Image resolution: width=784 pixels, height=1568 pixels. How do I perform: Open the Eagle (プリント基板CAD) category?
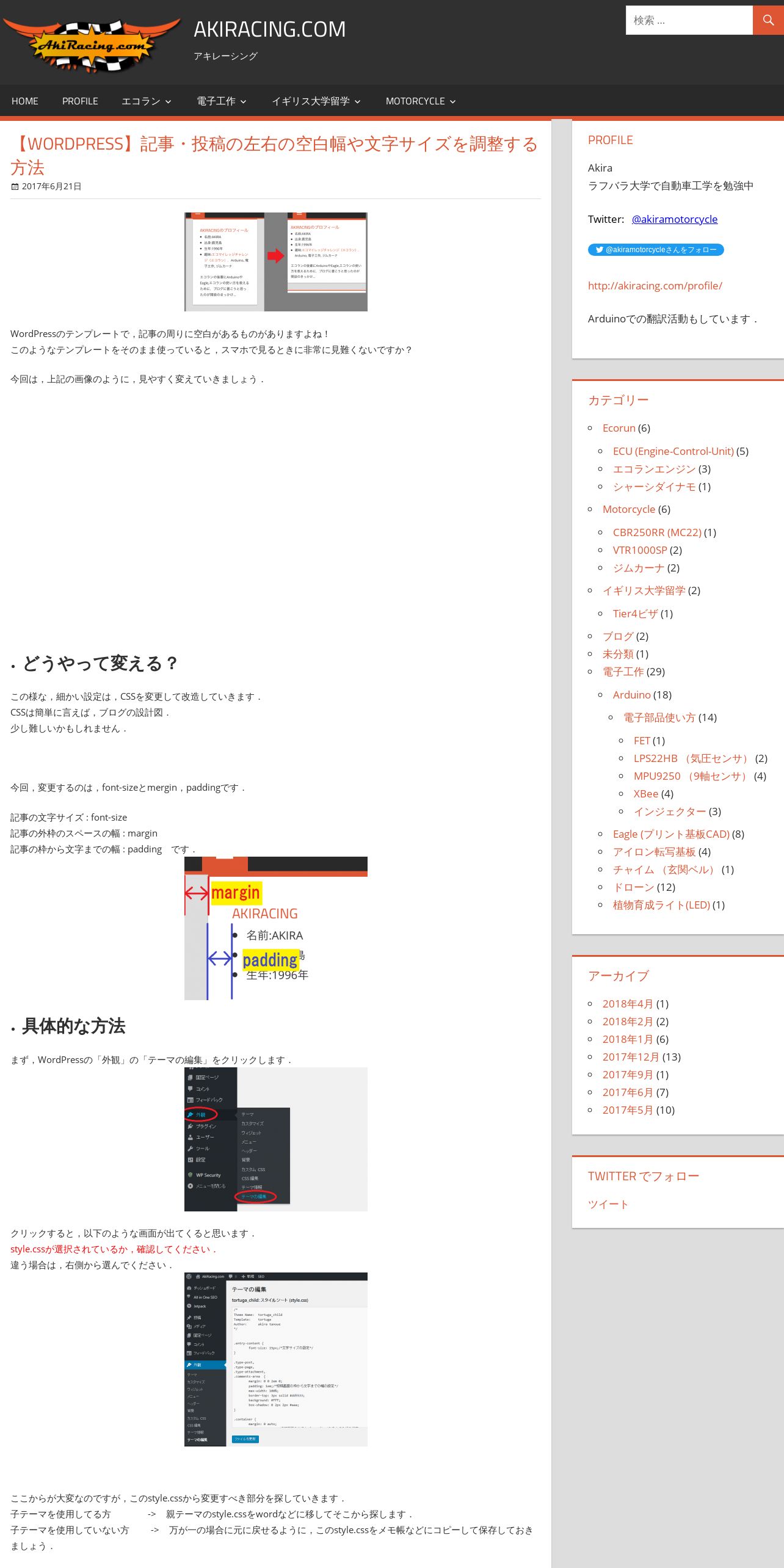pyautogui.click(x=671, y=834)
